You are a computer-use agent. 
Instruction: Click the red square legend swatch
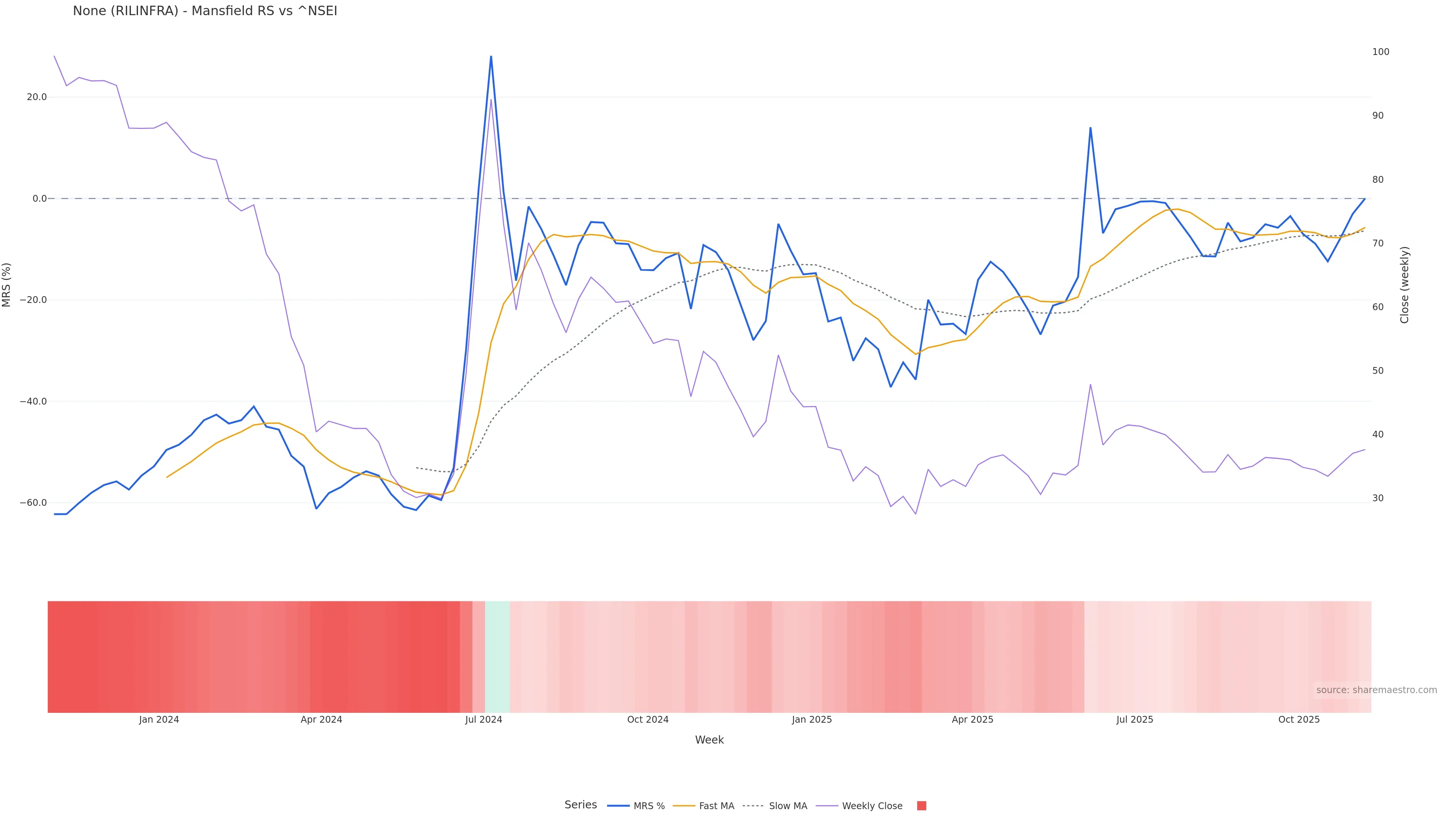click(921, 806)
